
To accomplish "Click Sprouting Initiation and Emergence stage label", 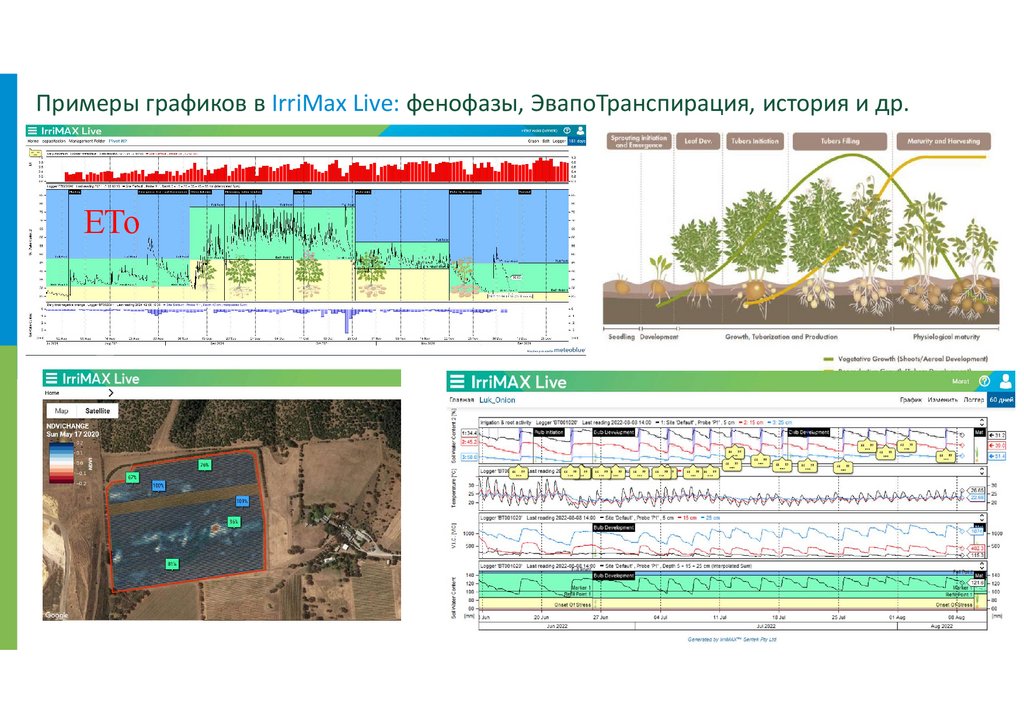I will click(x=639, y=141).
